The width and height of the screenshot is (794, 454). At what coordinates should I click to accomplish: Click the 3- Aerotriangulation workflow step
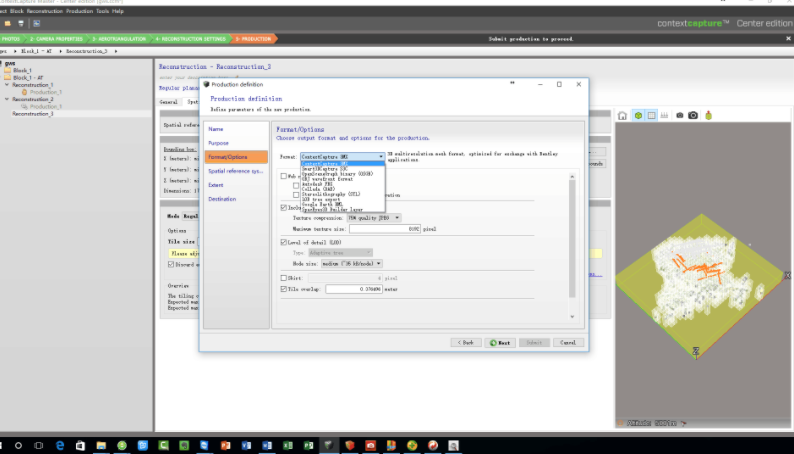coord(119,39)
